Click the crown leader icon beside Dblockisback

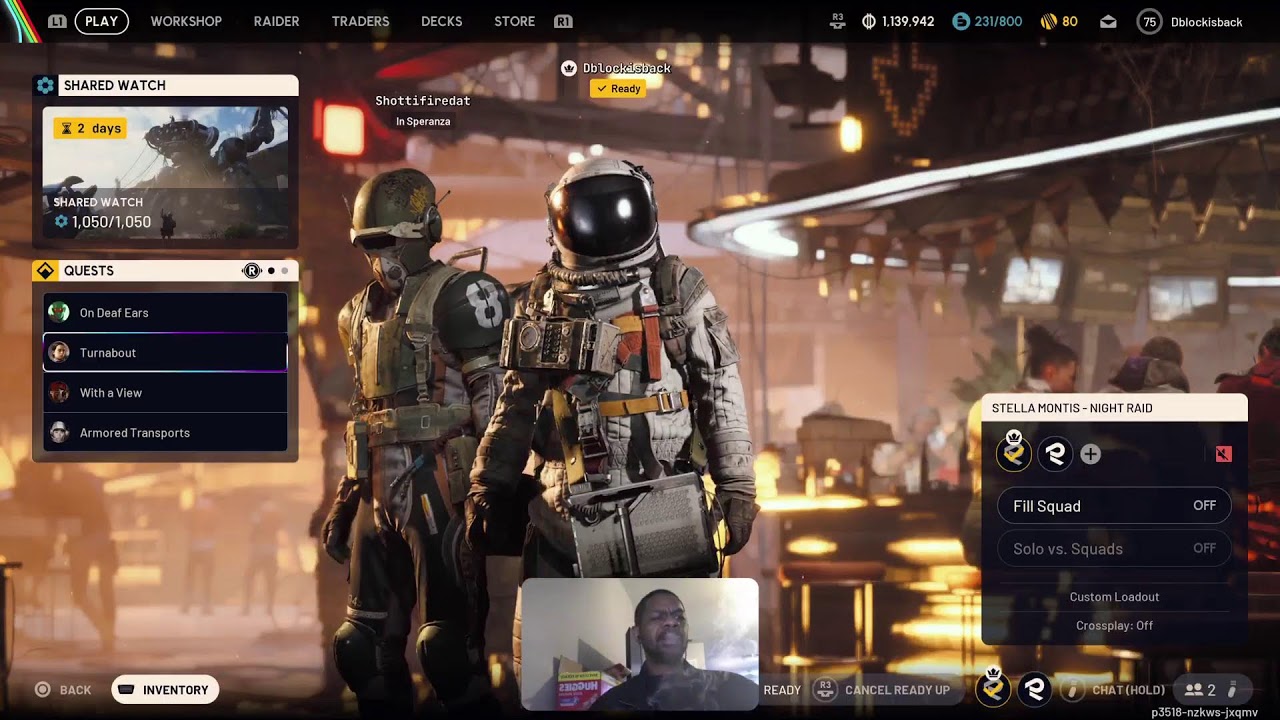(x=569, y=68)
